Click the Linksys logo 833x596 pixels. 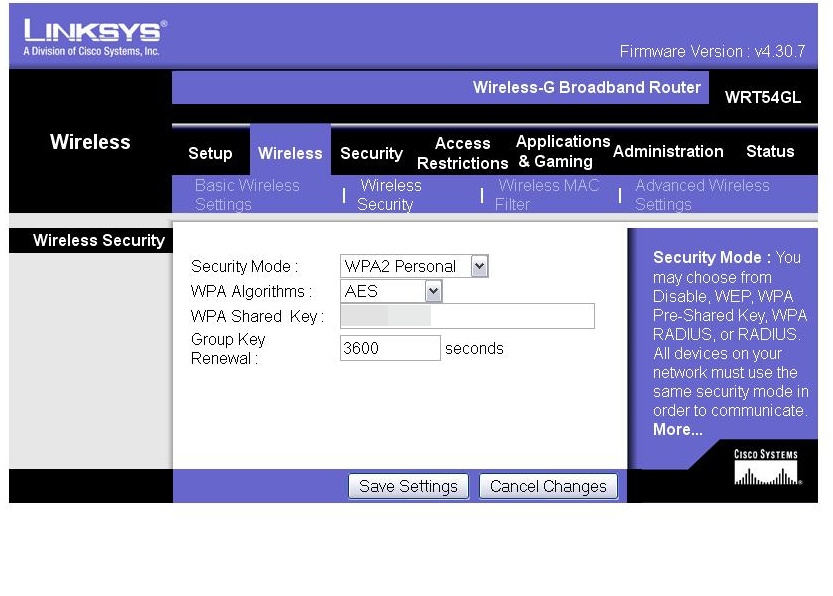click(x=95, y=37)
